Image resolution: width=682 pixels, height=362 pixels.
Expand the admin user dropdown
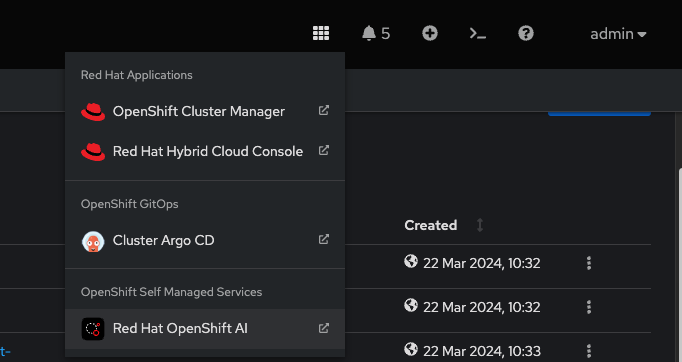click(x=618, y=34)
